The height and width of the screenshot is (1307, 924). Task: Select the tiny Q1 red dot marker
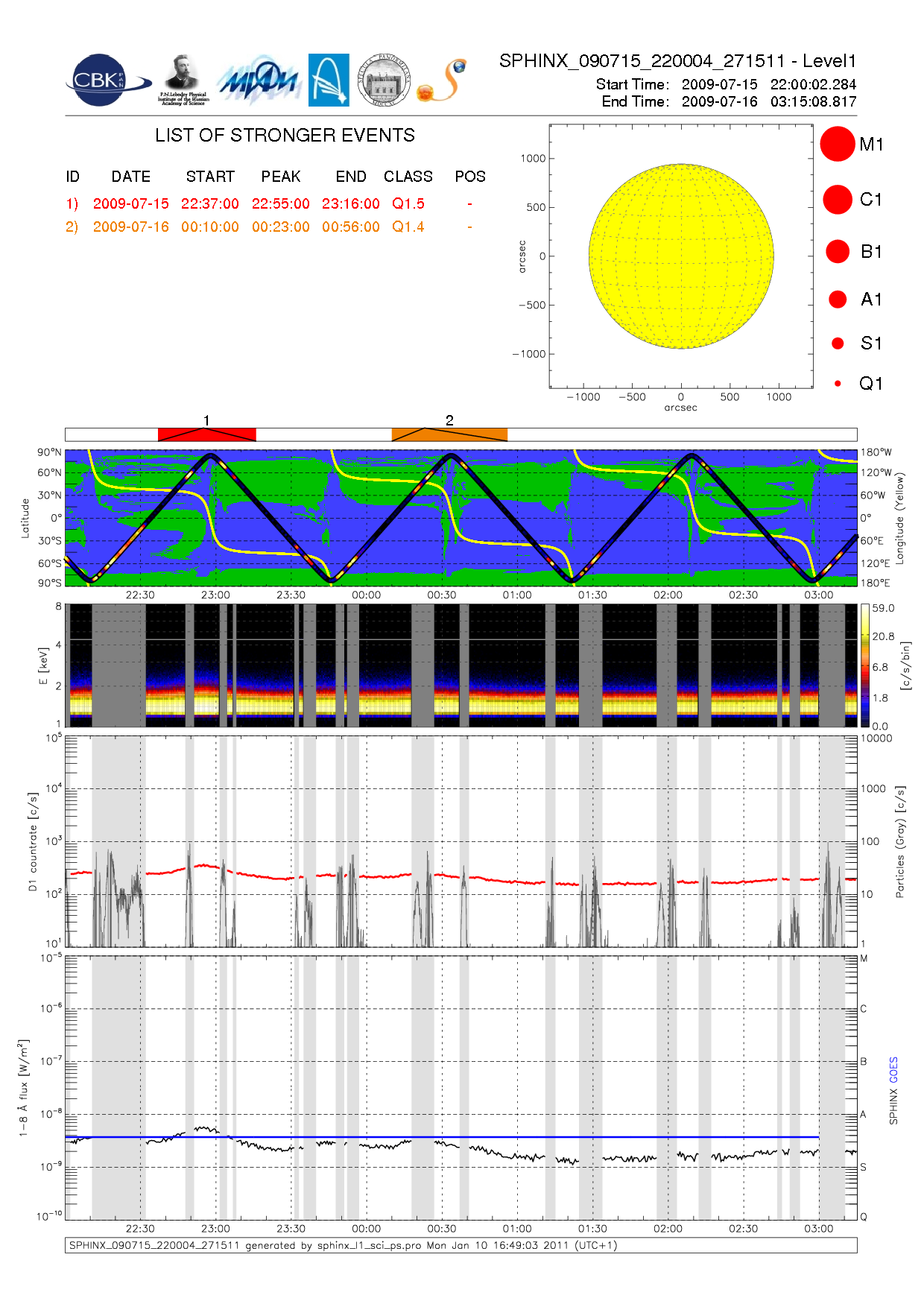pyautogui.click(x=838, y=384)
